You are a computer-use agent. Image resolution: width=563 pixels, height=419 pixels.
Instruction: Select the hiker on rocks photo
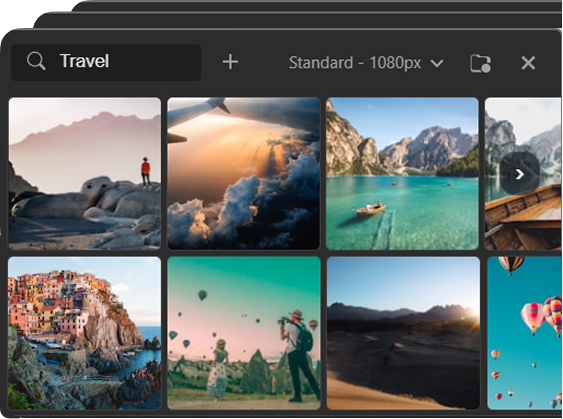pos(85,173)
